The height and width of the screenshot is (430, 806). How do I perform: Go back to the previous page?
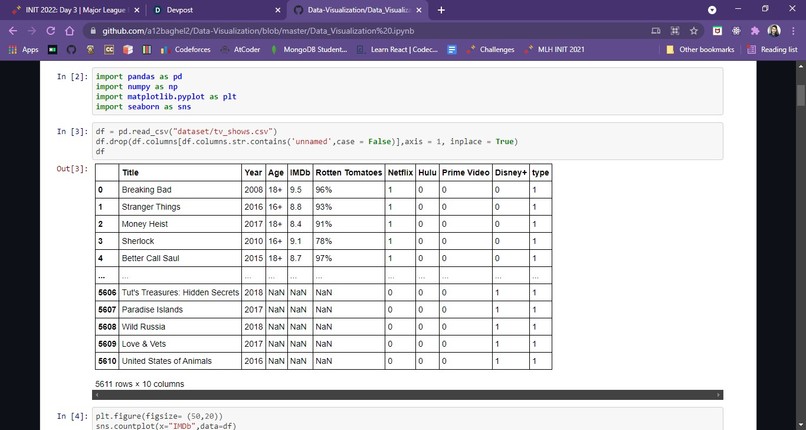(x=12, y=31)
